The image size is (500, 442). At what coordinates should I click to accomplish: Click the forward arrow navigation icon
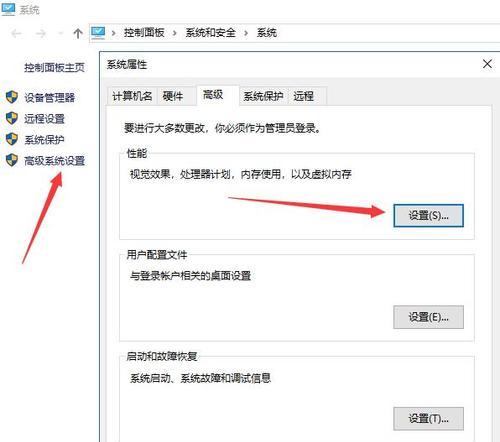coord(40,33)
